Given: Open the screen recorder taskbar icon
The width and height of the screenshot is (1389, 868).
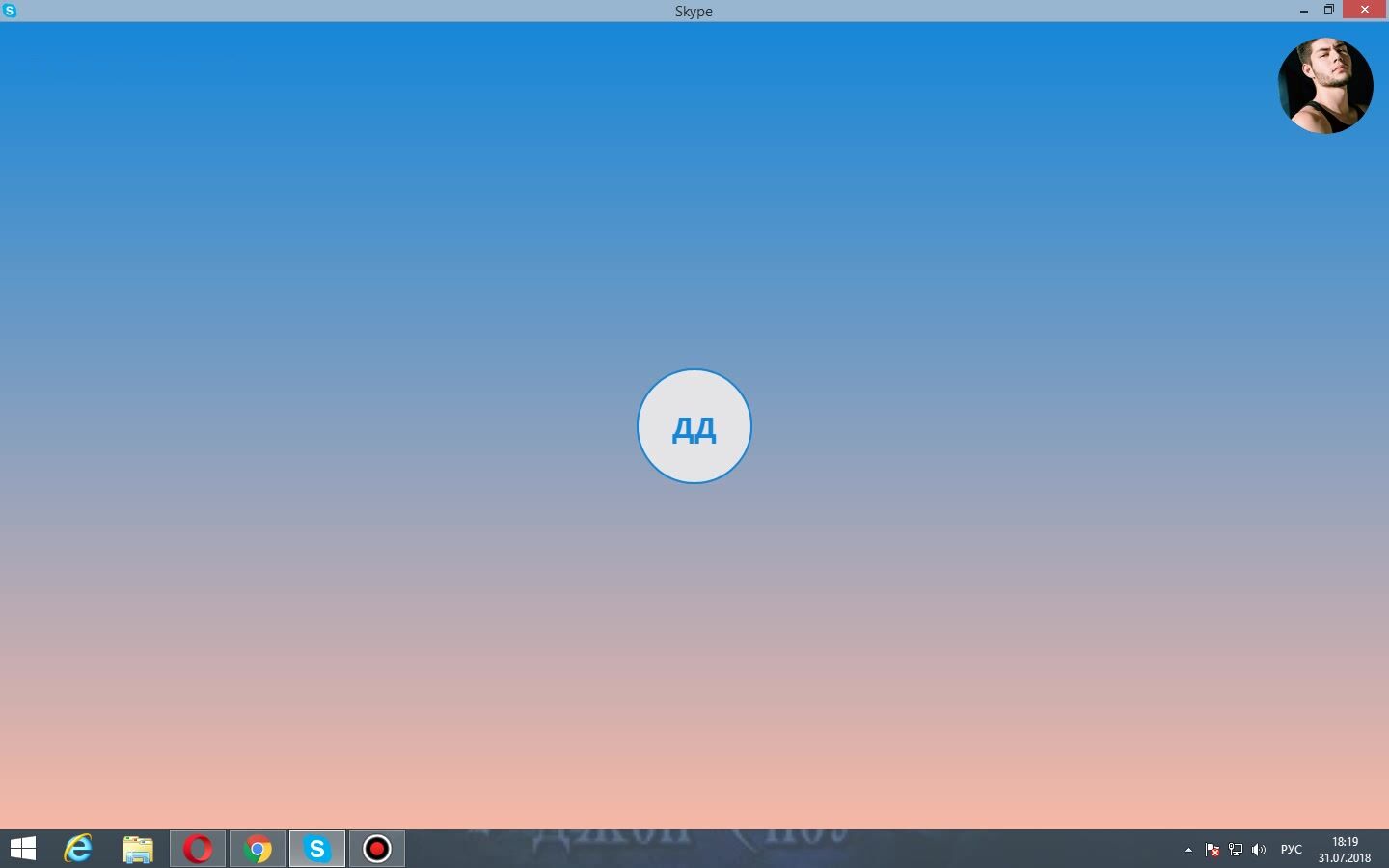Looking at the screenshot, I should pos(377,849).
